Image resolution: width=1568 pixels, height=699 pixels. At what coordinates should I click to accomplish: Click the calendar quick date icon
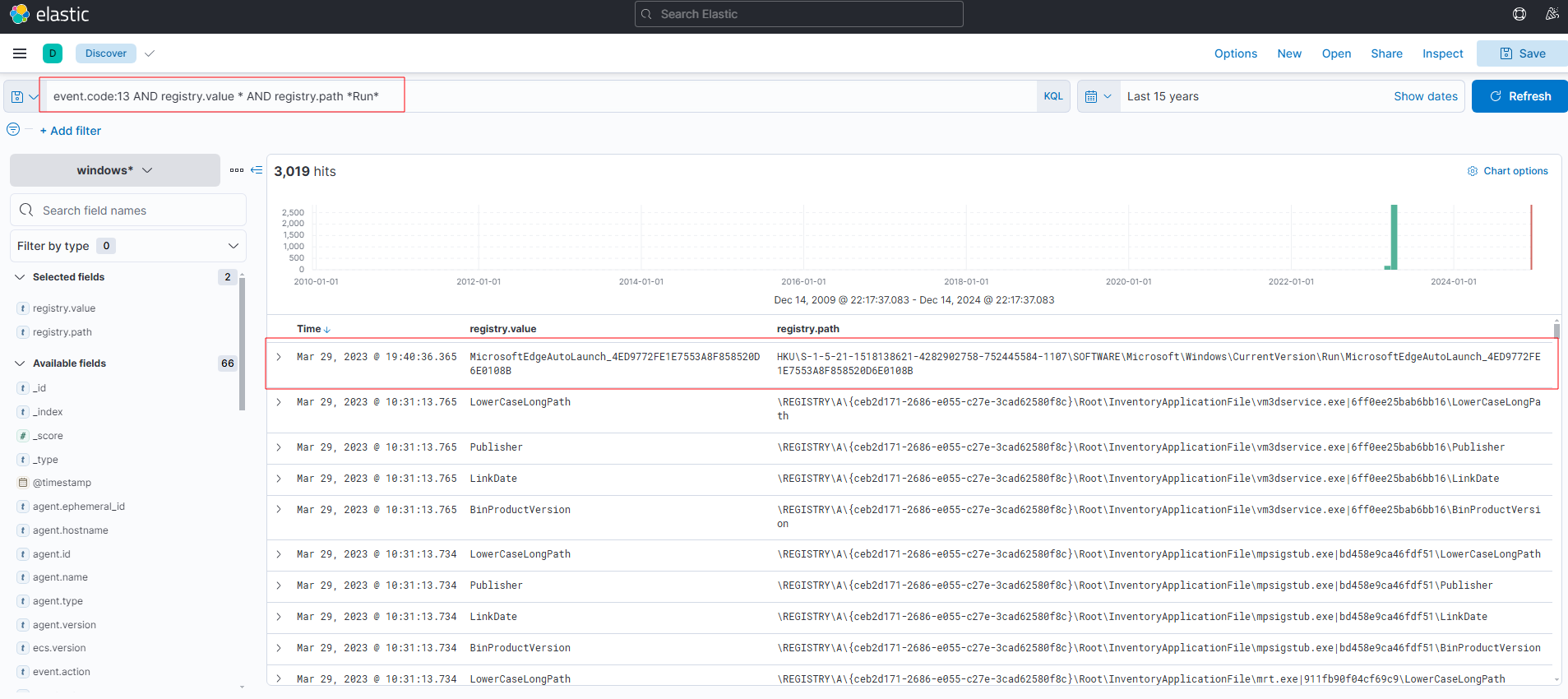(1099, 96)
